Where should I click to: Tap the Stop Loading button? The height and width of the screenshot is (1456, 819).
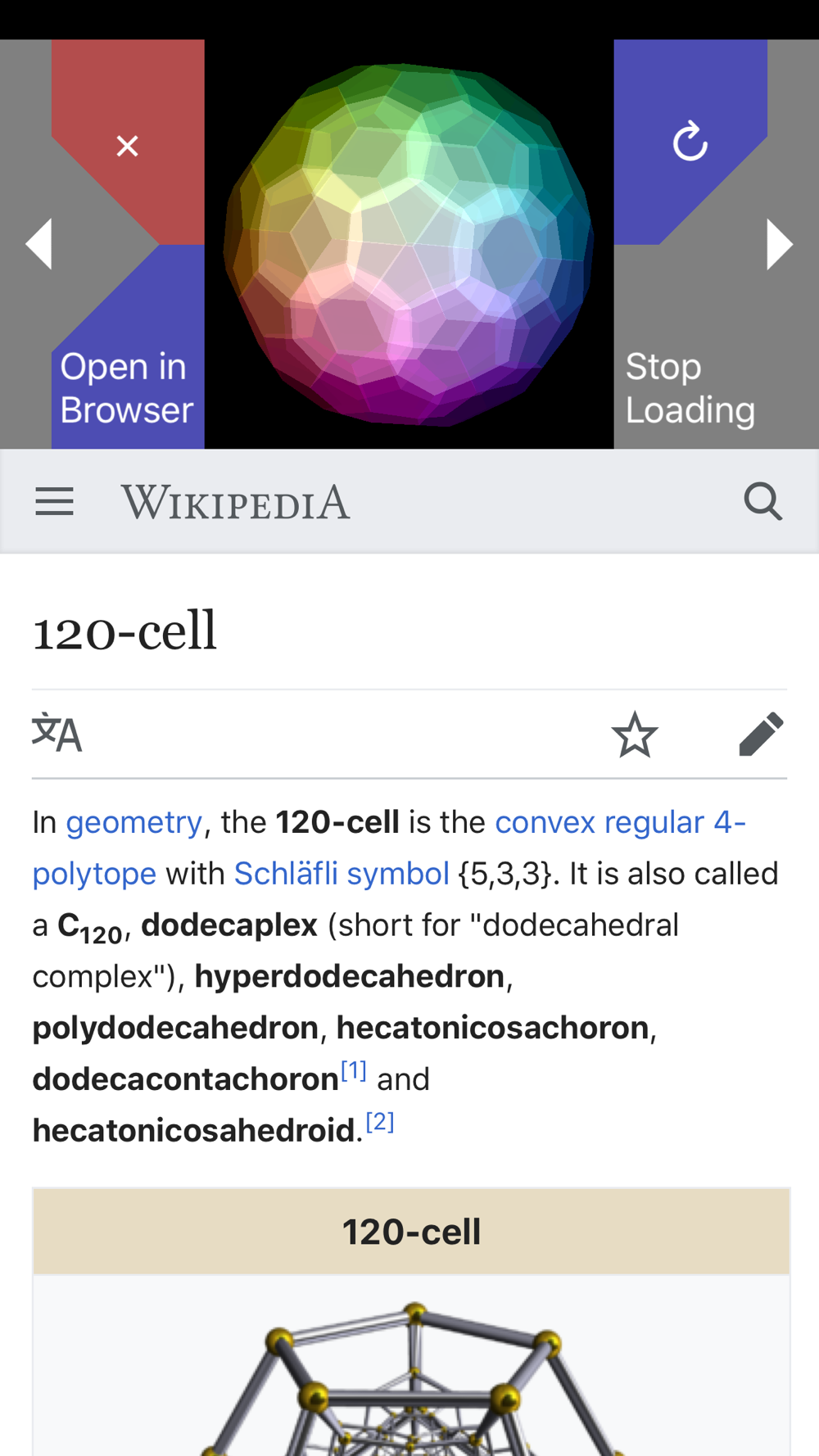point(690,387)
